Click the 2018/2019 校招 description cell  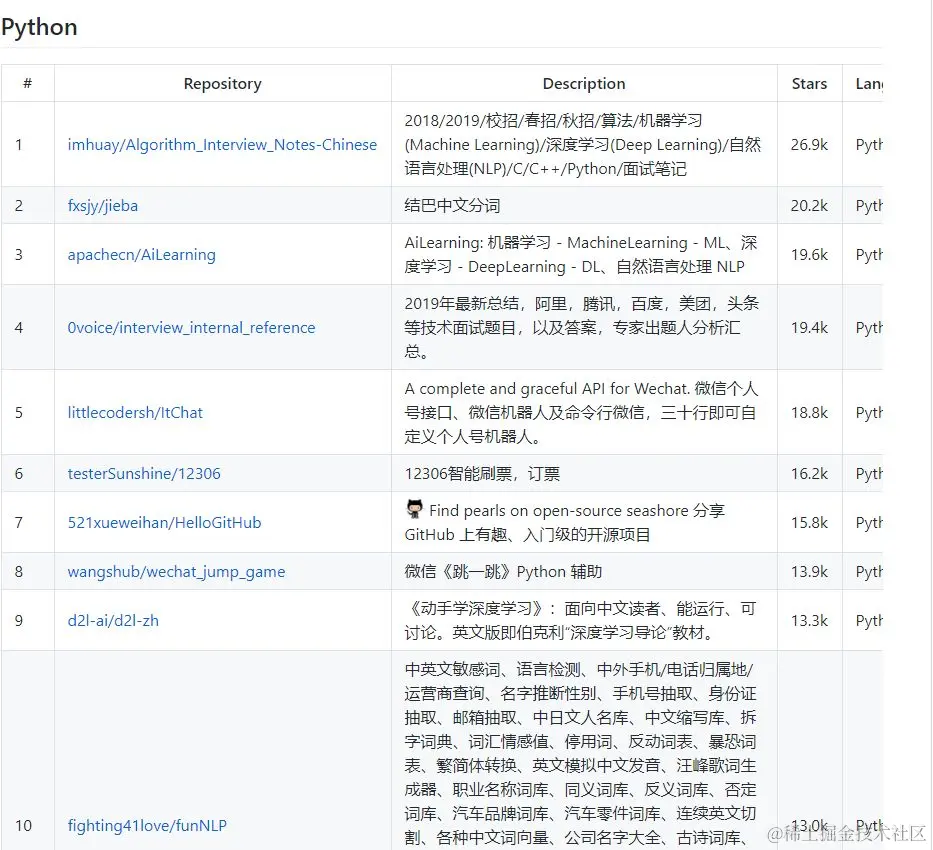[583, 145]
